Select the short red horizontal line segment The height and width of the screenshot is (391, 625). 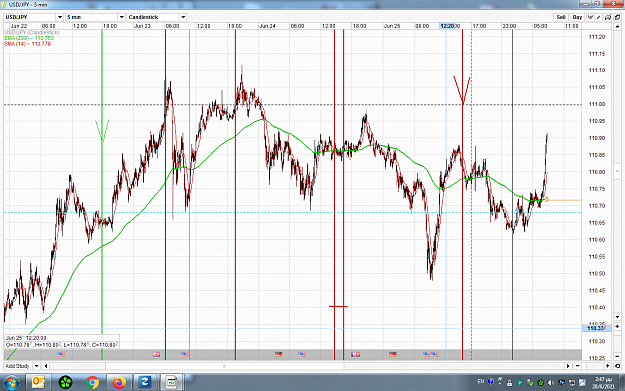pos(338,307)
